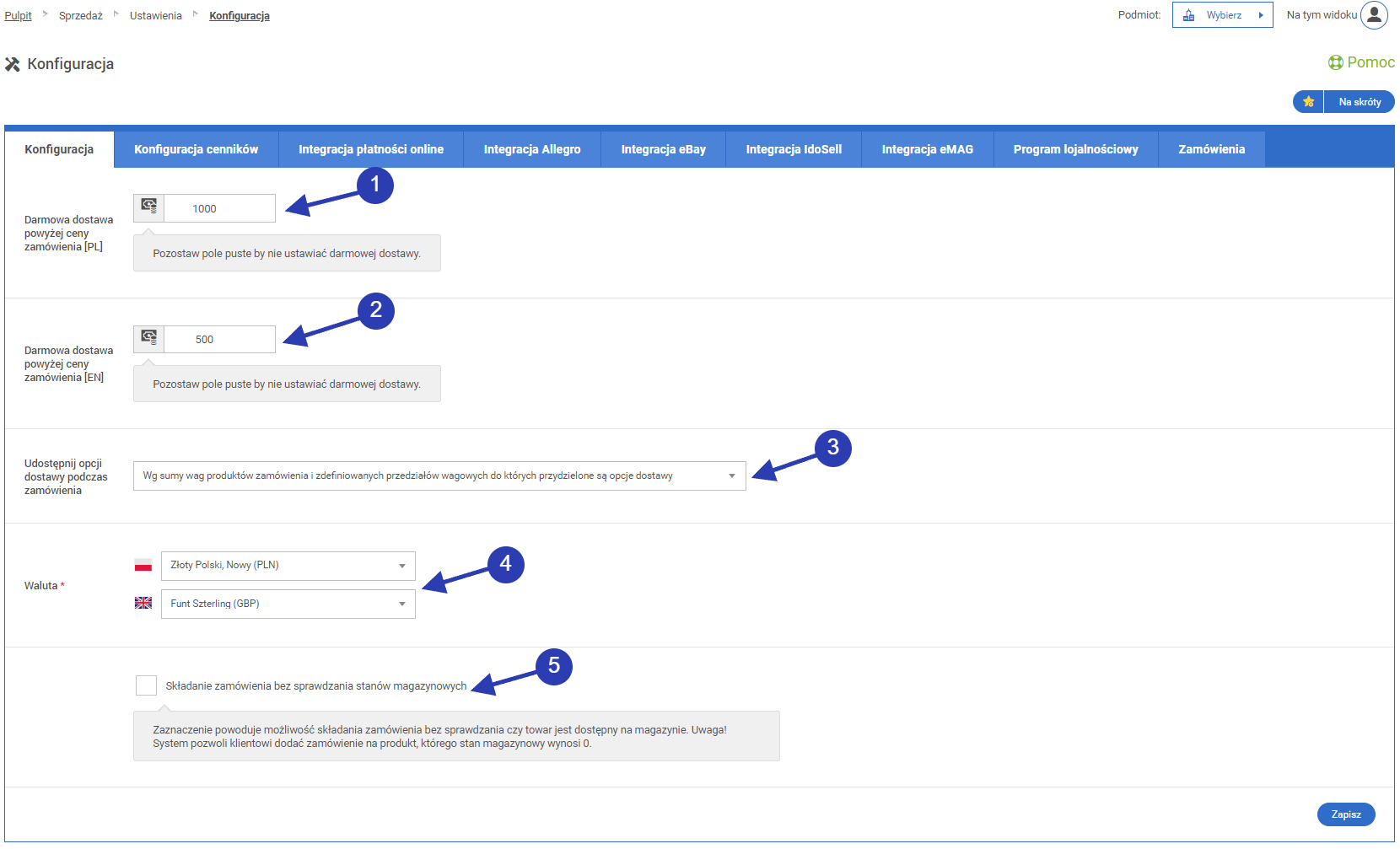This screenshot has height=849, width=1400.
Task: Open the delivery options availability dropdown
Action: pyautogui.click(x=439, y=476)
